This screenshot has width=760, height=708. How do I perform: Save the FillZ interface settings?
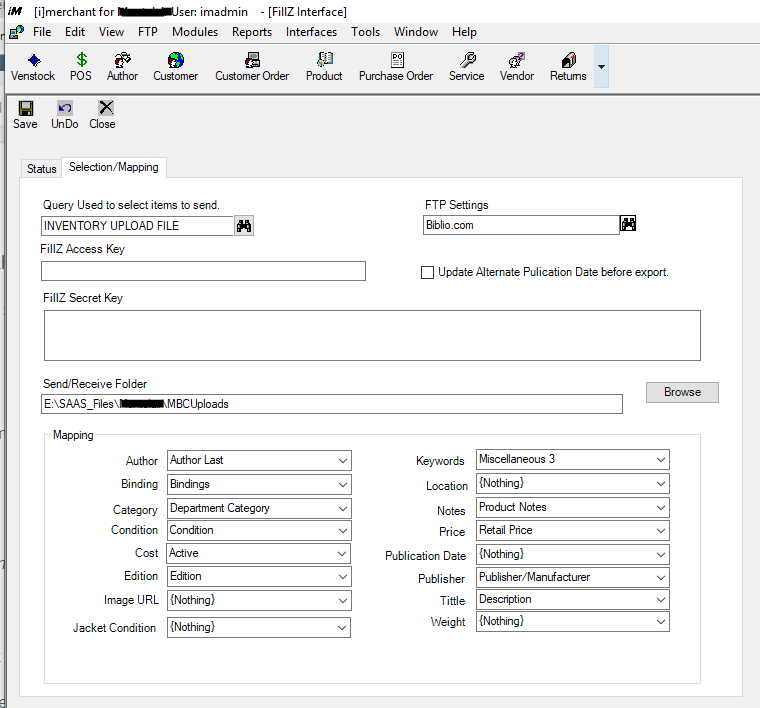25,115
